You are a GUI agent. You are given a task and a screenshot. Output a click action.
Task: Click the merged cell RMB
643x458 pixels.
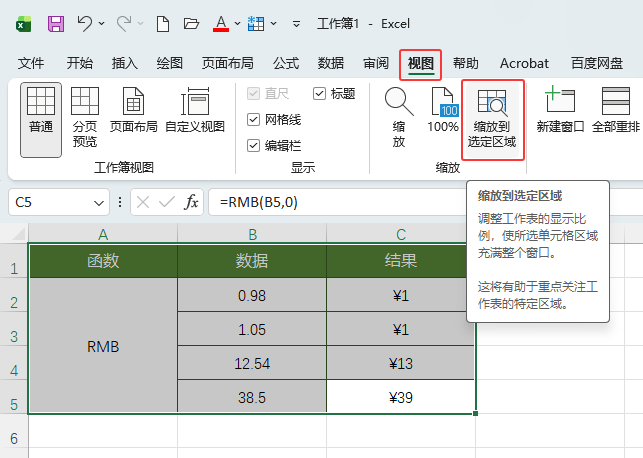[103, 346]
